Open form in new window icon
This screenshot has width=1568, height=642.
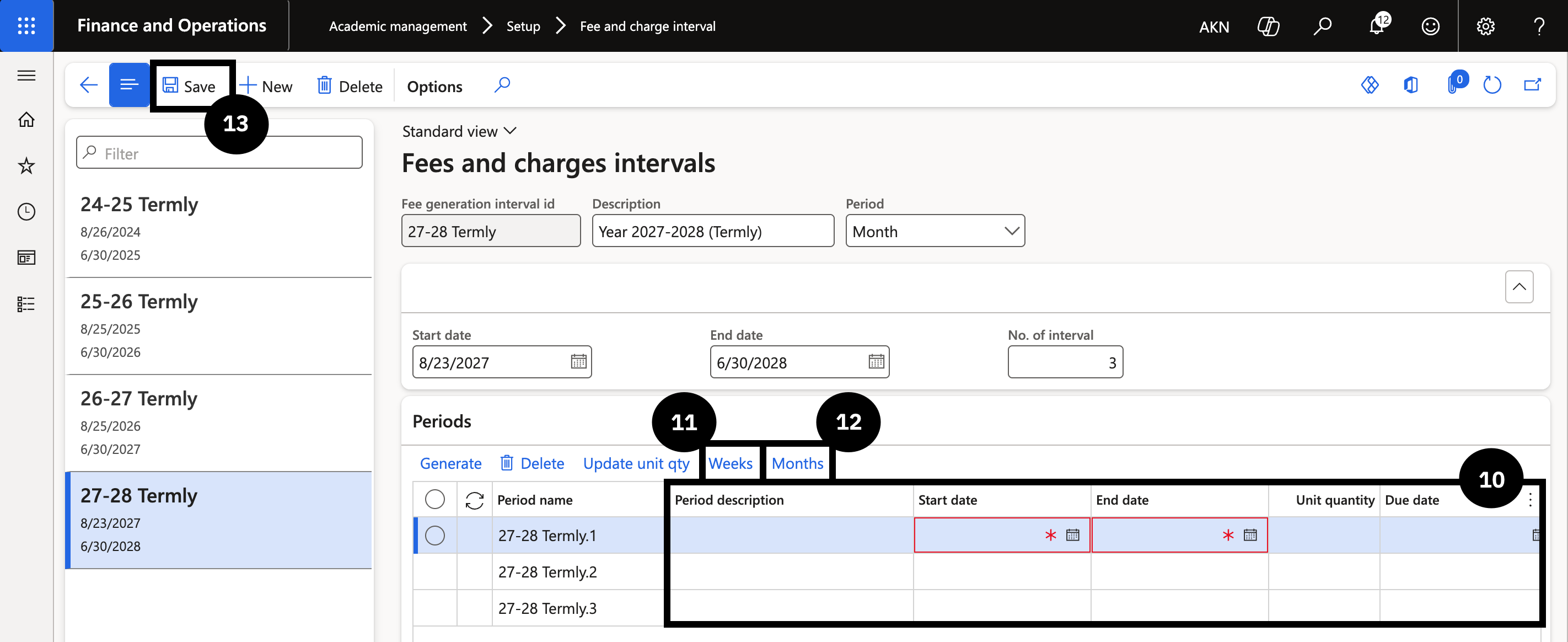[x=1532, y=85]
